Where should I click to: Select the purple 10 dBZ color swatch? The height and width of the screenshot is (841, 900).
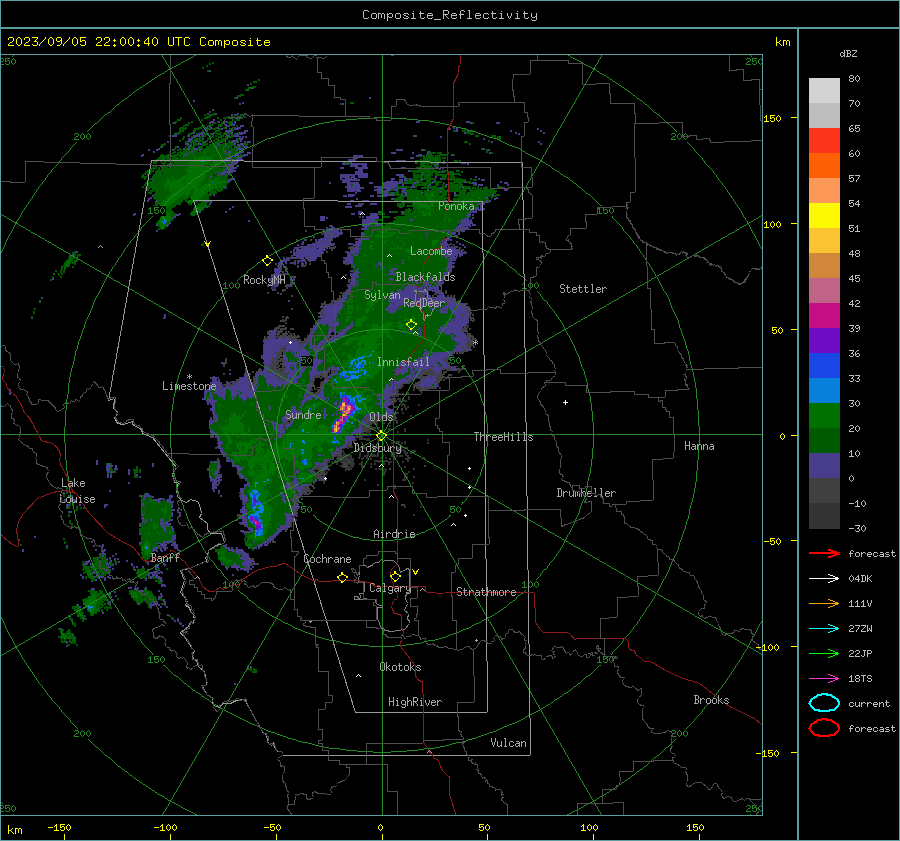pyautogui.click(x=824, y=465)
